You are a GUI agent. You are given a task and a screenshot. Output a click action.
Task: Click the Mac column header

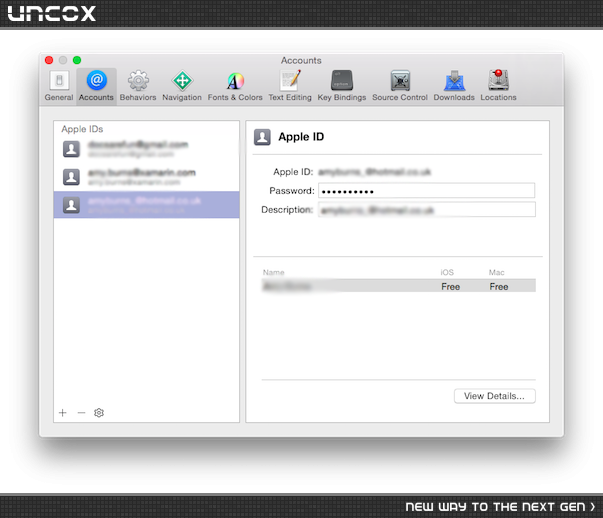[496, 272]
